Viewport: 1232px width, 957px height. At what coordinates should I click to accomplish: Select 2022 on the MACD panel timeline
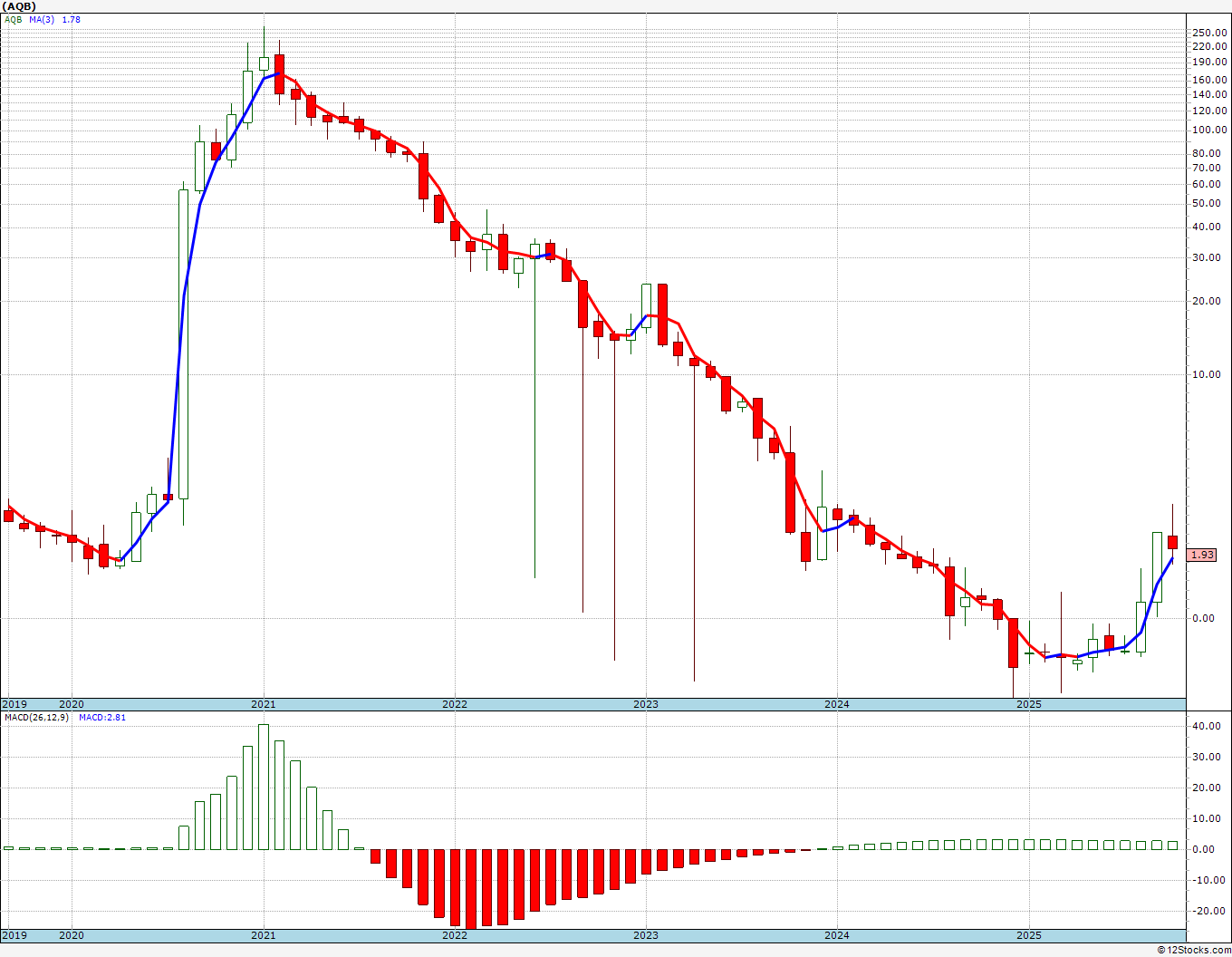[x=454, y=935]
